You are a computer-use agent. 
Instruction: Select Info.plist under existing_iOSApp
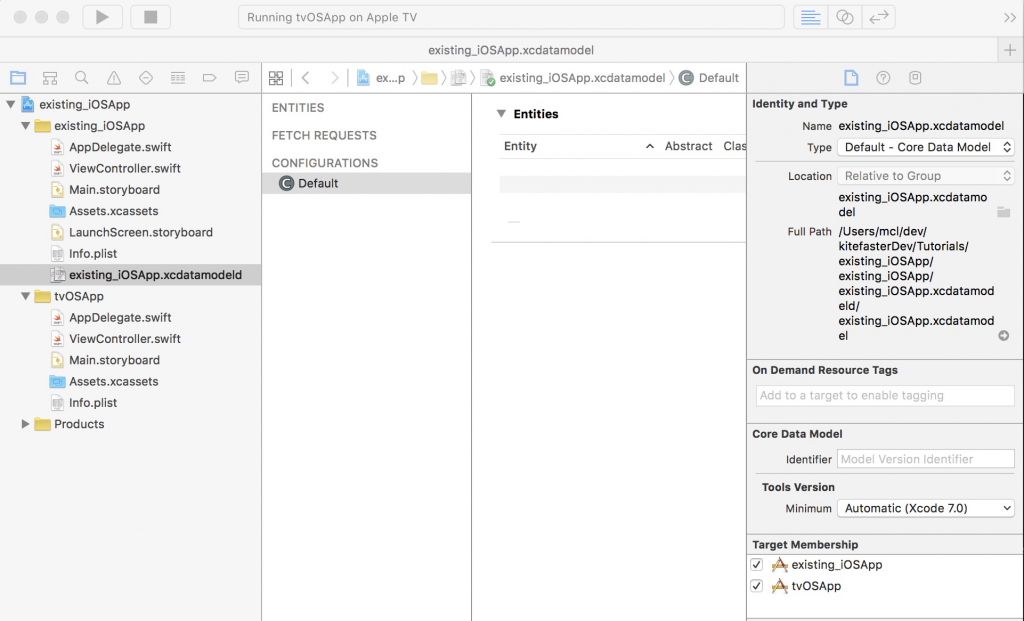pos(93,253)
